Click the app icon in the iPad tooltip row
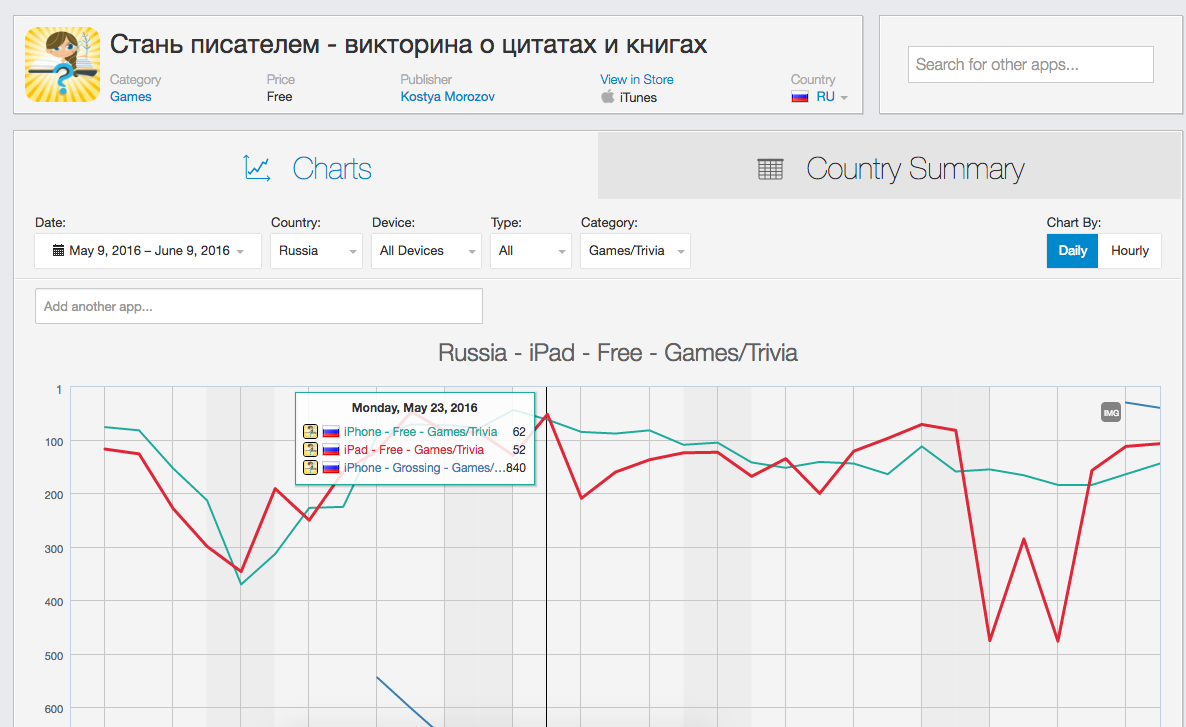The height and width of the screenshot is (727, 1186). (310, 449)
